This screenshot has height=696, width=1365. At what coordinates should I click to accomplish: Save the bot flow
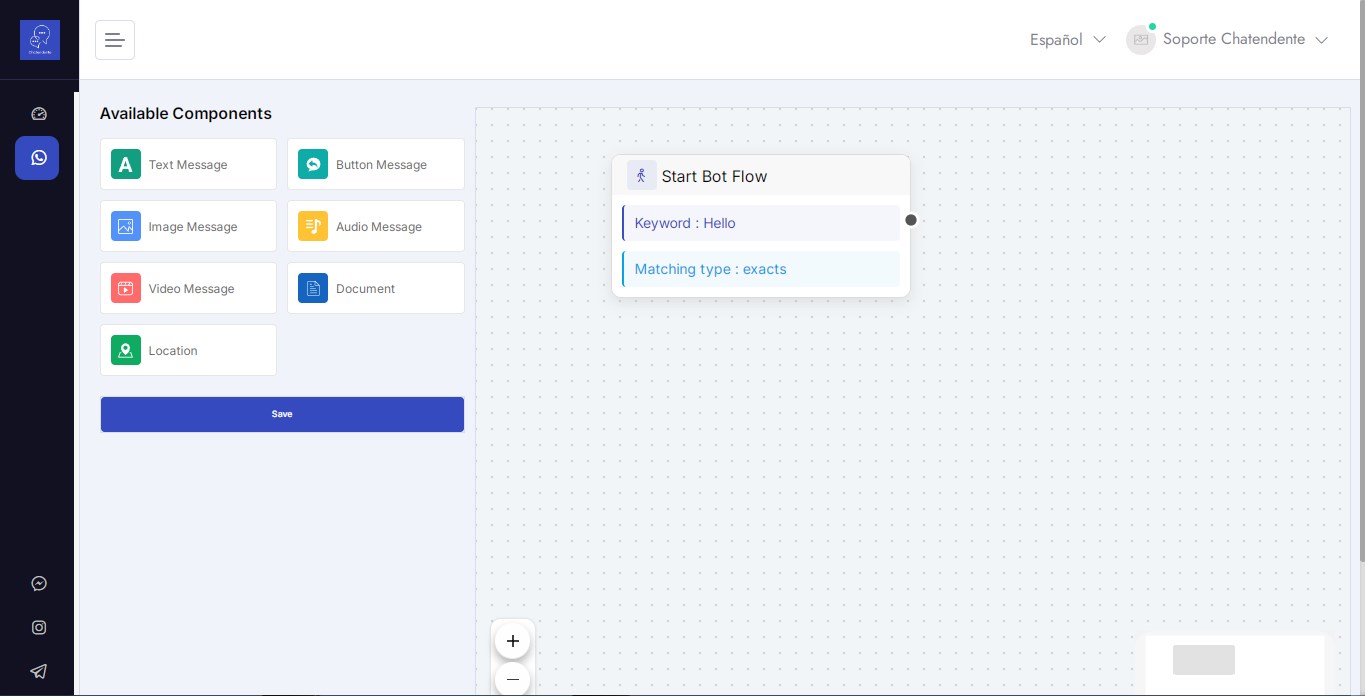pyautogui.click(x=282, y=414)
